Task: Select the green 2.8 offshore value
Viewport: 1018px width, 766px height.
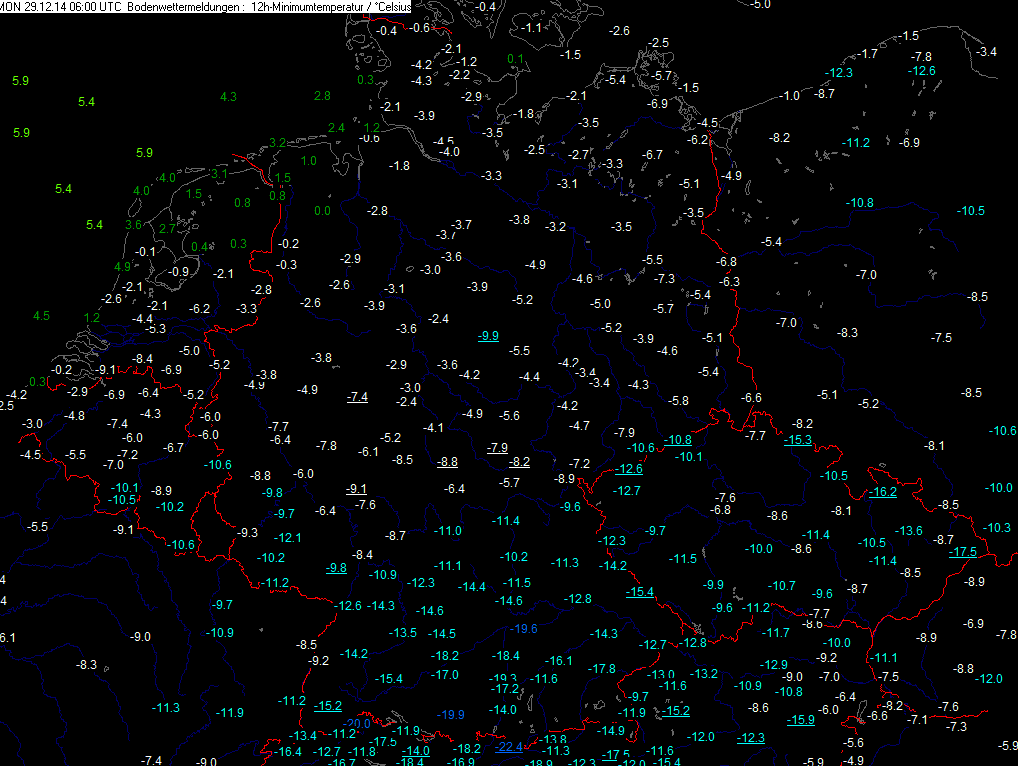Action: 322,96
